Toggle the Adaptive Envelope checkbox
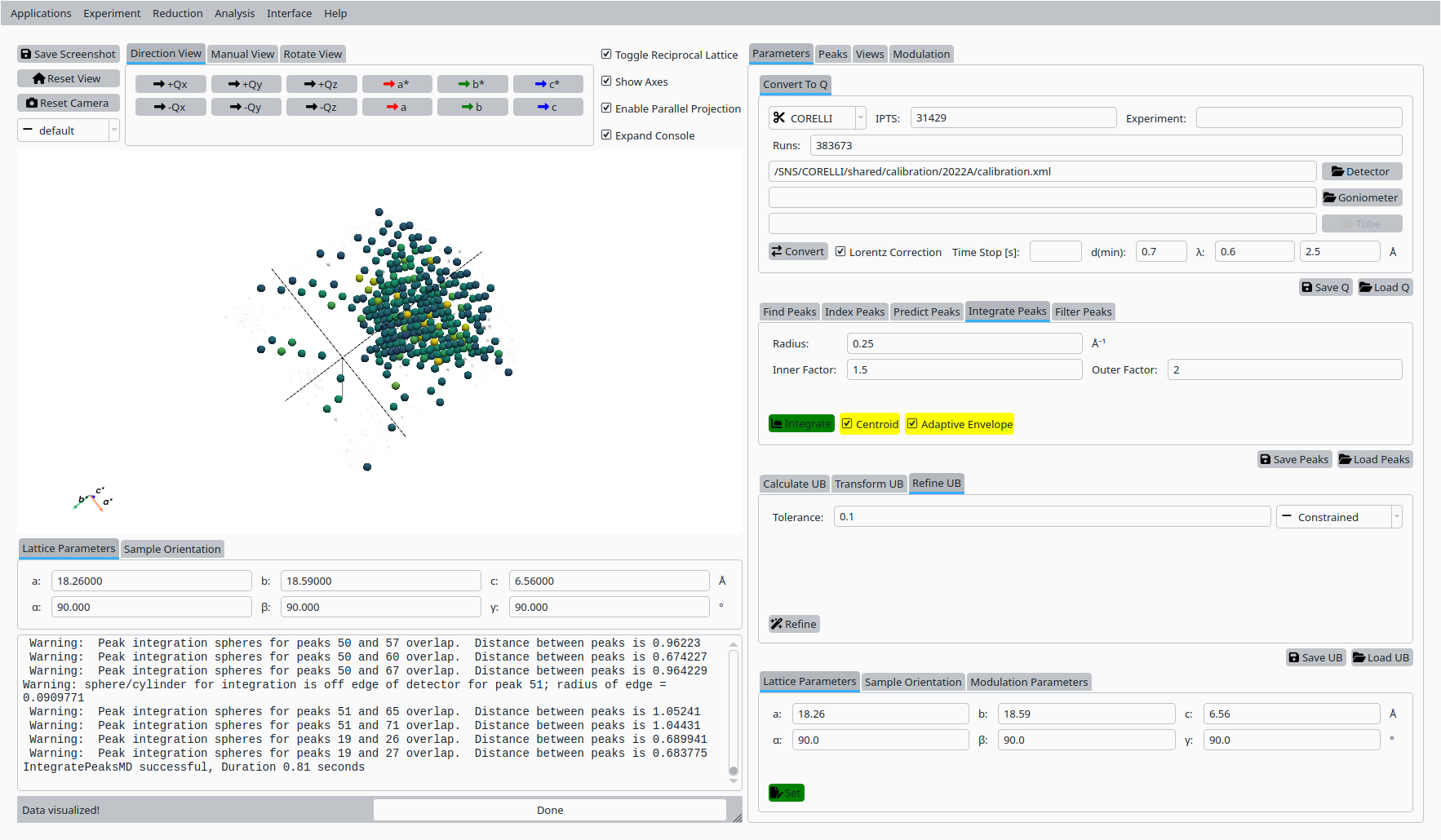This screenshot has width=1441, height=840. [913, 424]
